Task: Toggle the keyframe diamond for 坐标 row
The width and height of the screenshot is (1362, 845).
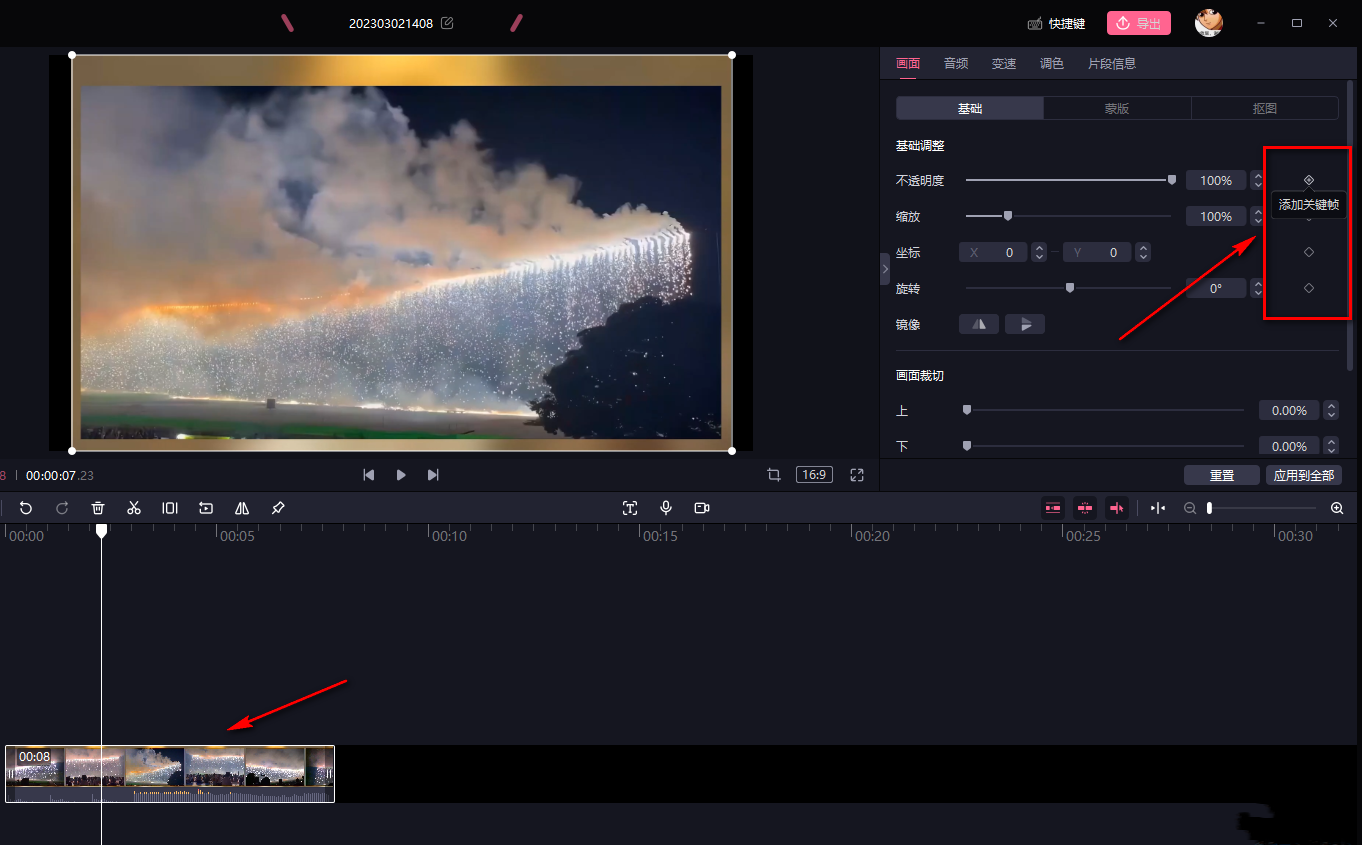Action: pyautogui.click(x=1309, y=252)
